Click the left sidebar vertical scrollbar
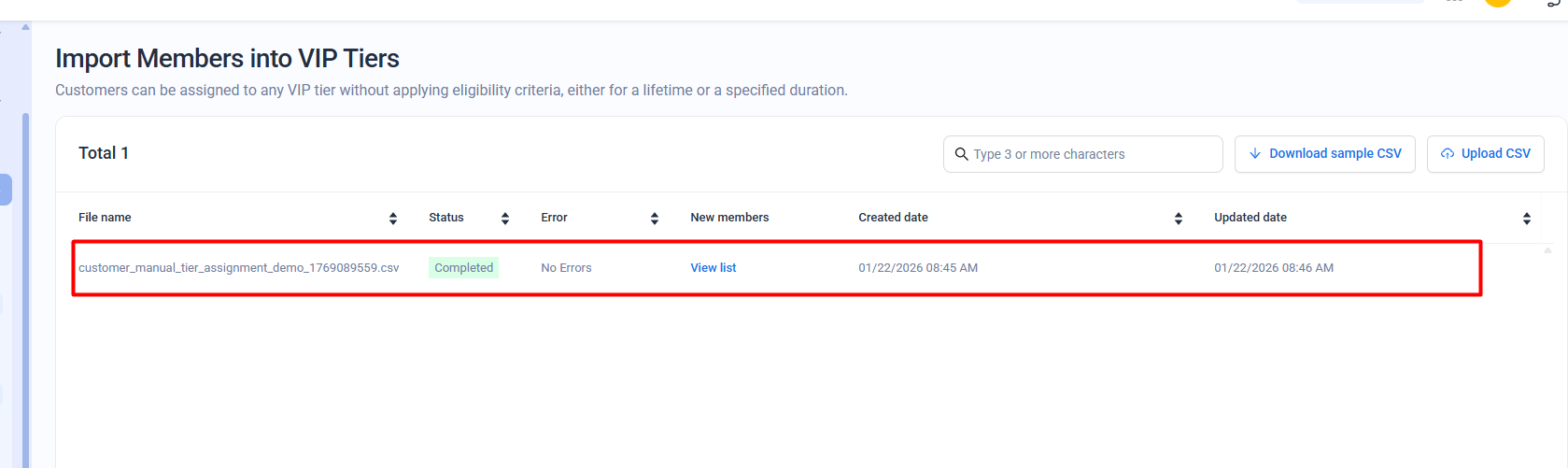This screenshot has width=1568, height=468. coord(26,280)
